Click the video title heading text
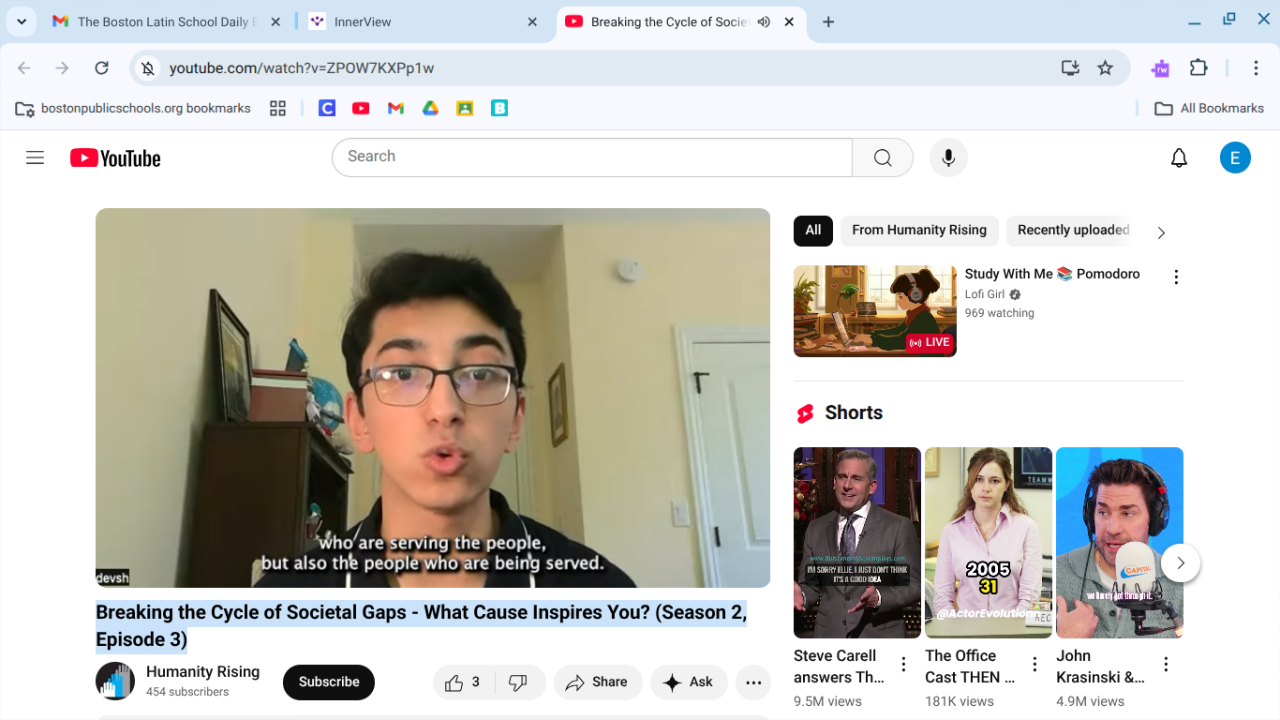 (x=421, y=626)
